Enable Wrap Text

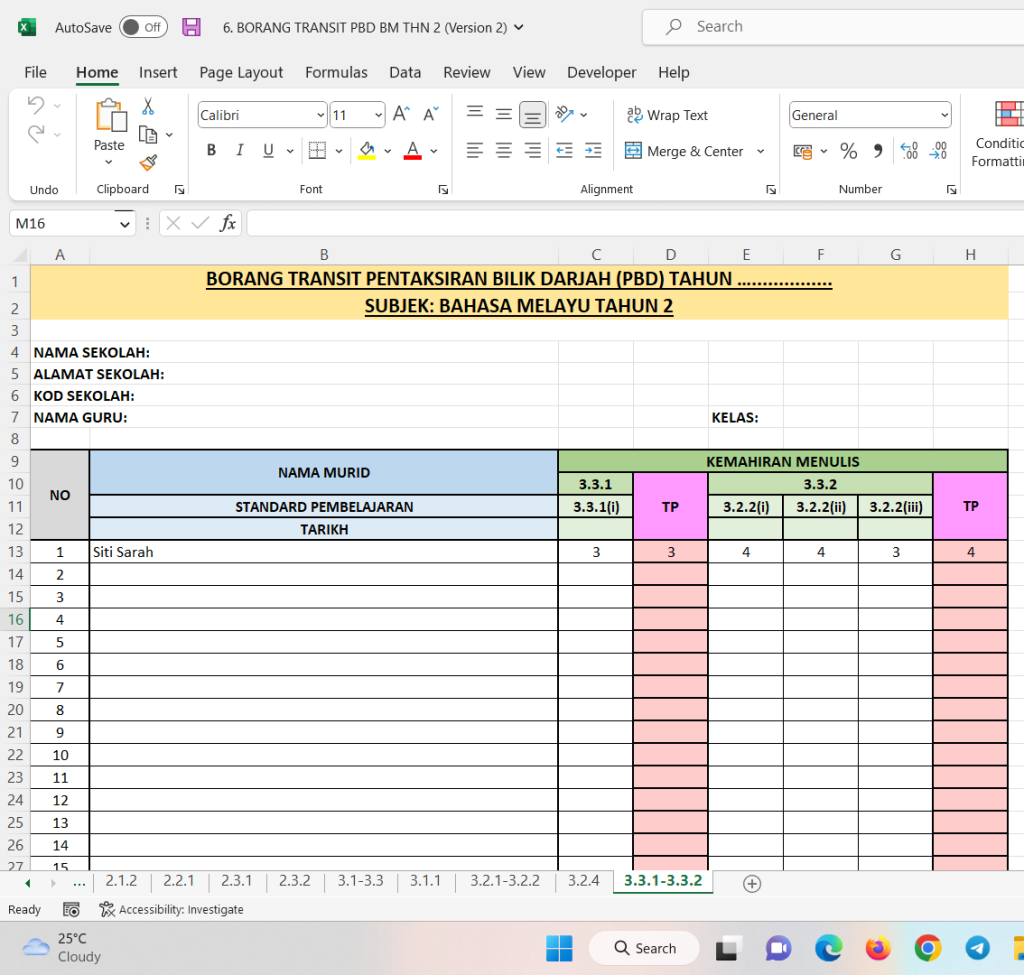667,114
